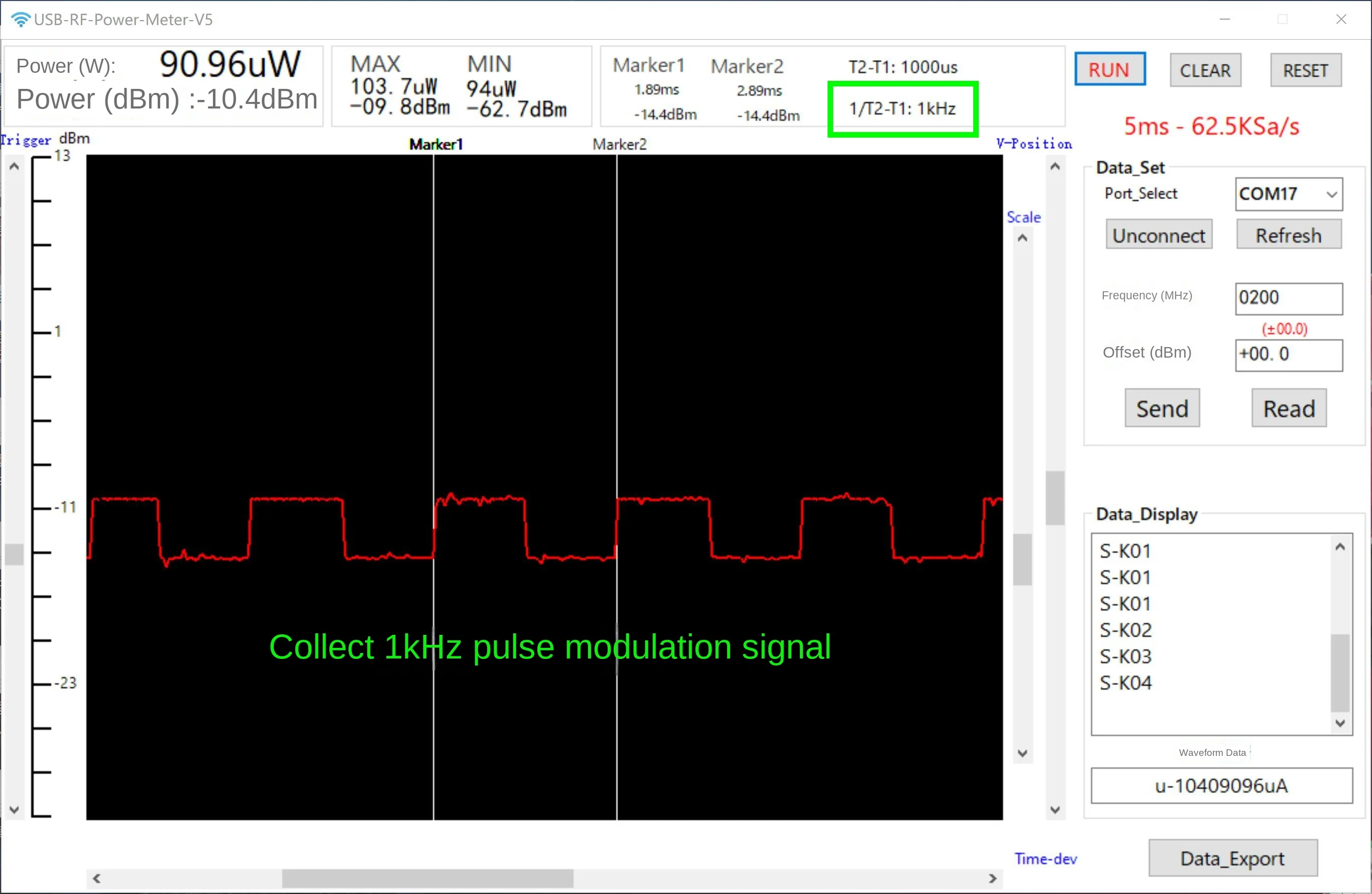Click the V-Position scrollbar down arrow
This screenshot has height=894, width=1372.
(1055, 809)
